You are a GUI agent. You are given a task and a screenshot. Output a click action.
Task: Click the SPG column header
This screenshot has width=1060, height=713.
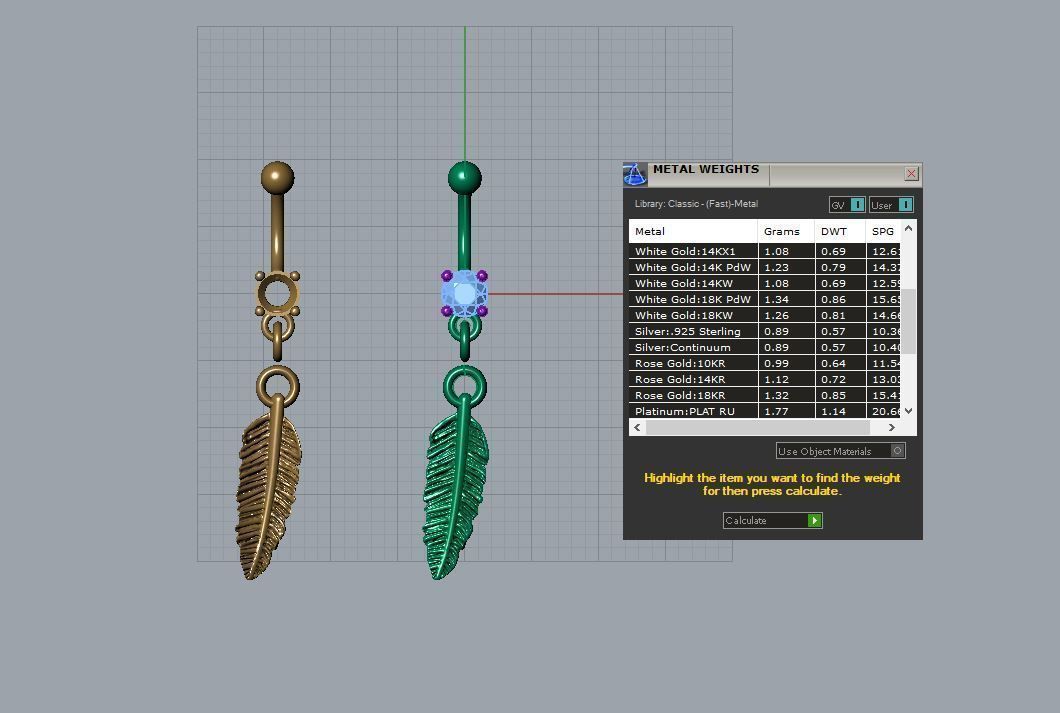tap(883, 231)
